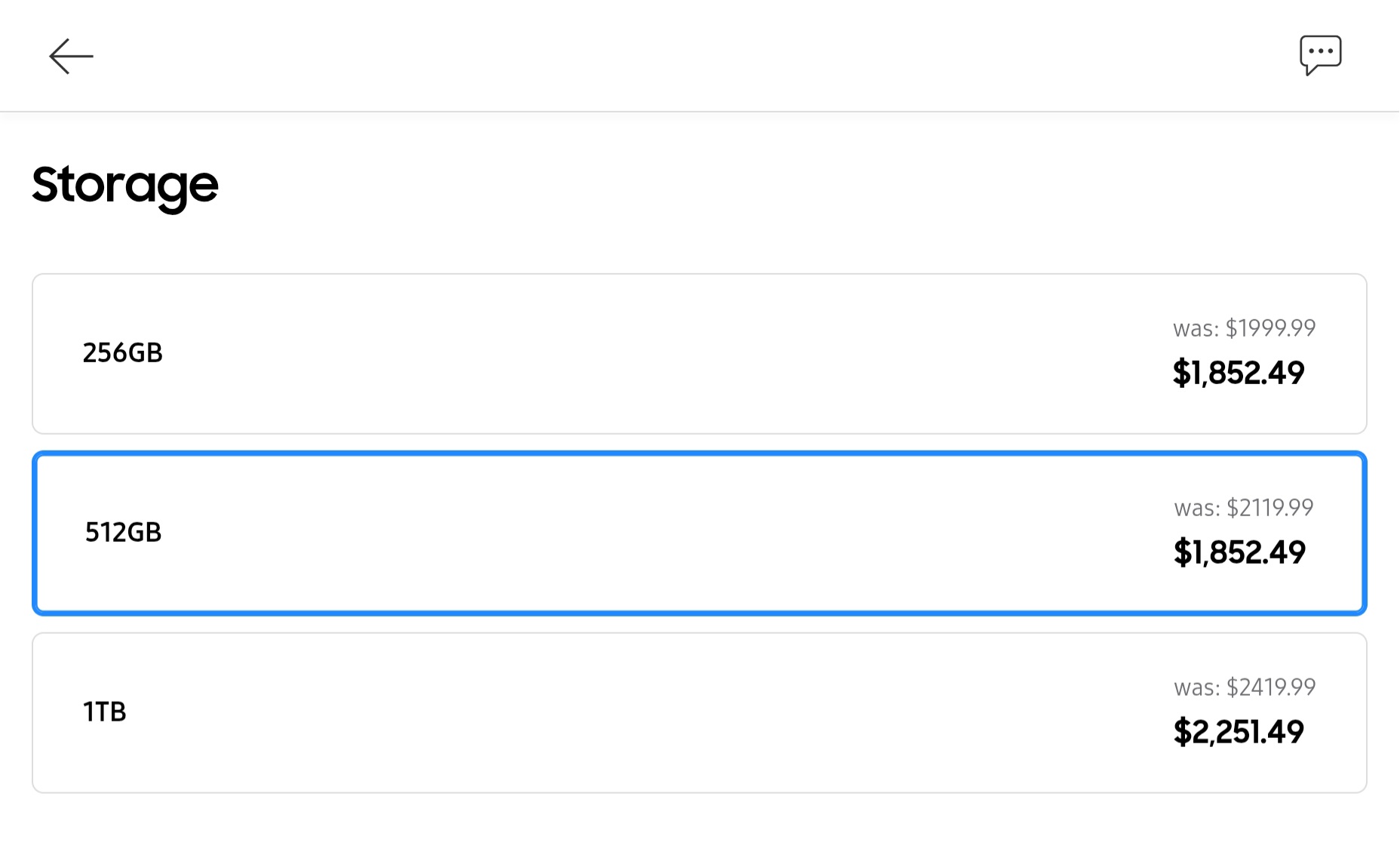Click the 512GB price $1,852.49

[1239, 552]
